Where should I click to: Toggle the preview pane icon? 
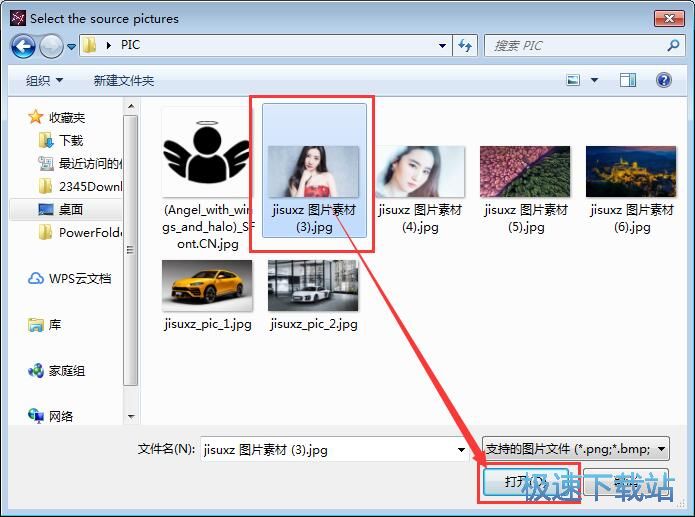(x=628, y=80)
